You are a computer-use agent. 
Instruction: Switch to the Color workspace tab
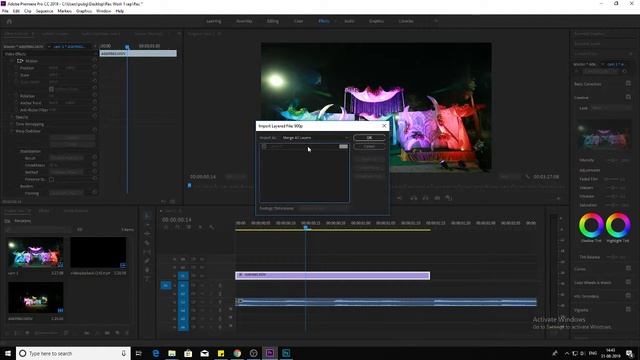pos(299,21)
